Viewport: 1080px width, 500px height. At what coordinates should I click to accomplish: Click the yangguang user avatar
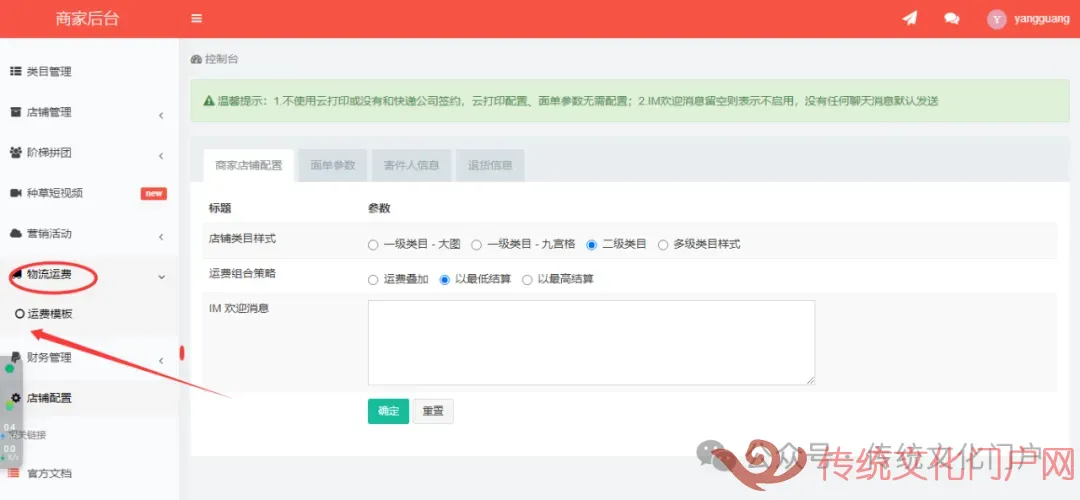pos(997,19)
